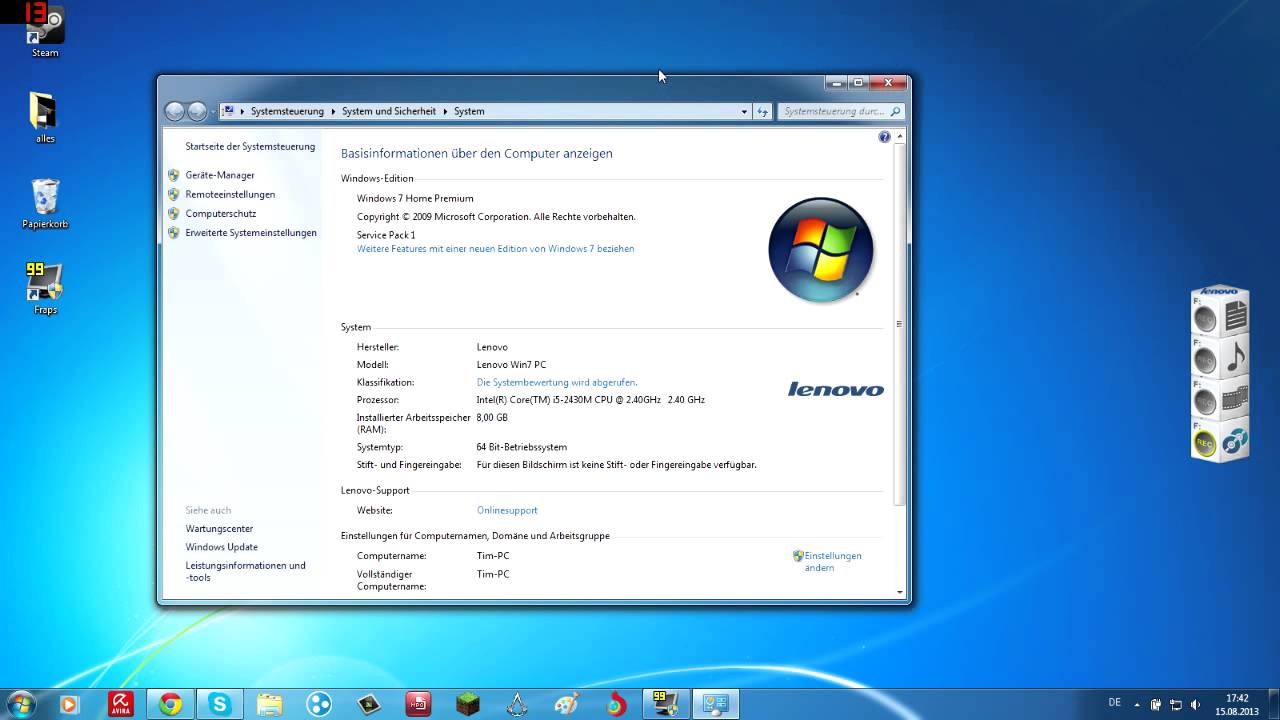Open the Papierkorb recycle bin icon
Viewport: 1280px width, 720px height.
click(x=45, y=204)
